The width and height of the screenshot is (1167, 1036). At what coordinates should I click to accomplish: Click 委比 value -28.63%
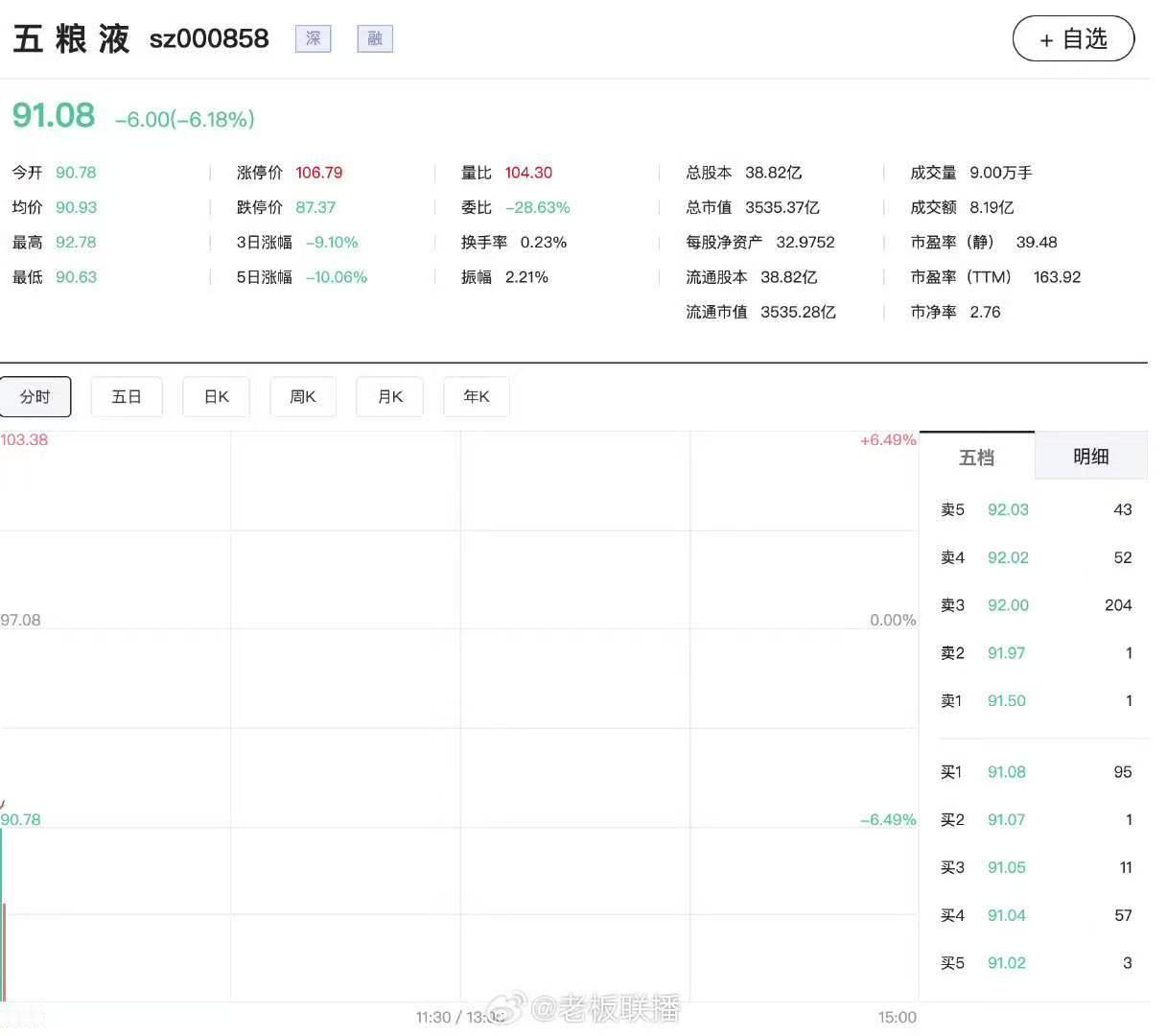(x=537, y=207)
